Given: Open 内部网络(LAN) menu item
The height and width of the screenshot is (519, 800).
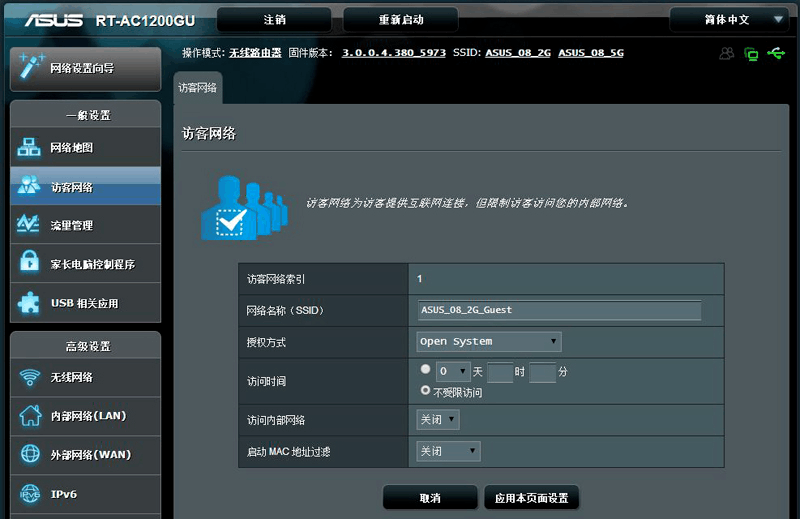Looking at the screenshot, I should (86, 416).
